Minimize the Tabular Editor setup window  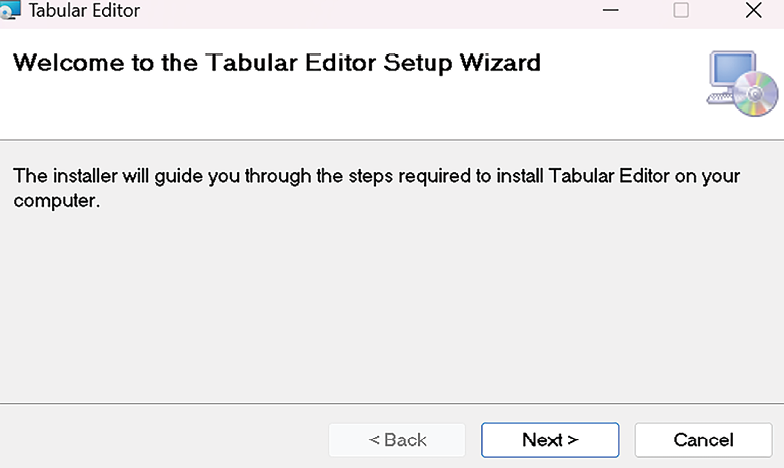tap(610, 11)
